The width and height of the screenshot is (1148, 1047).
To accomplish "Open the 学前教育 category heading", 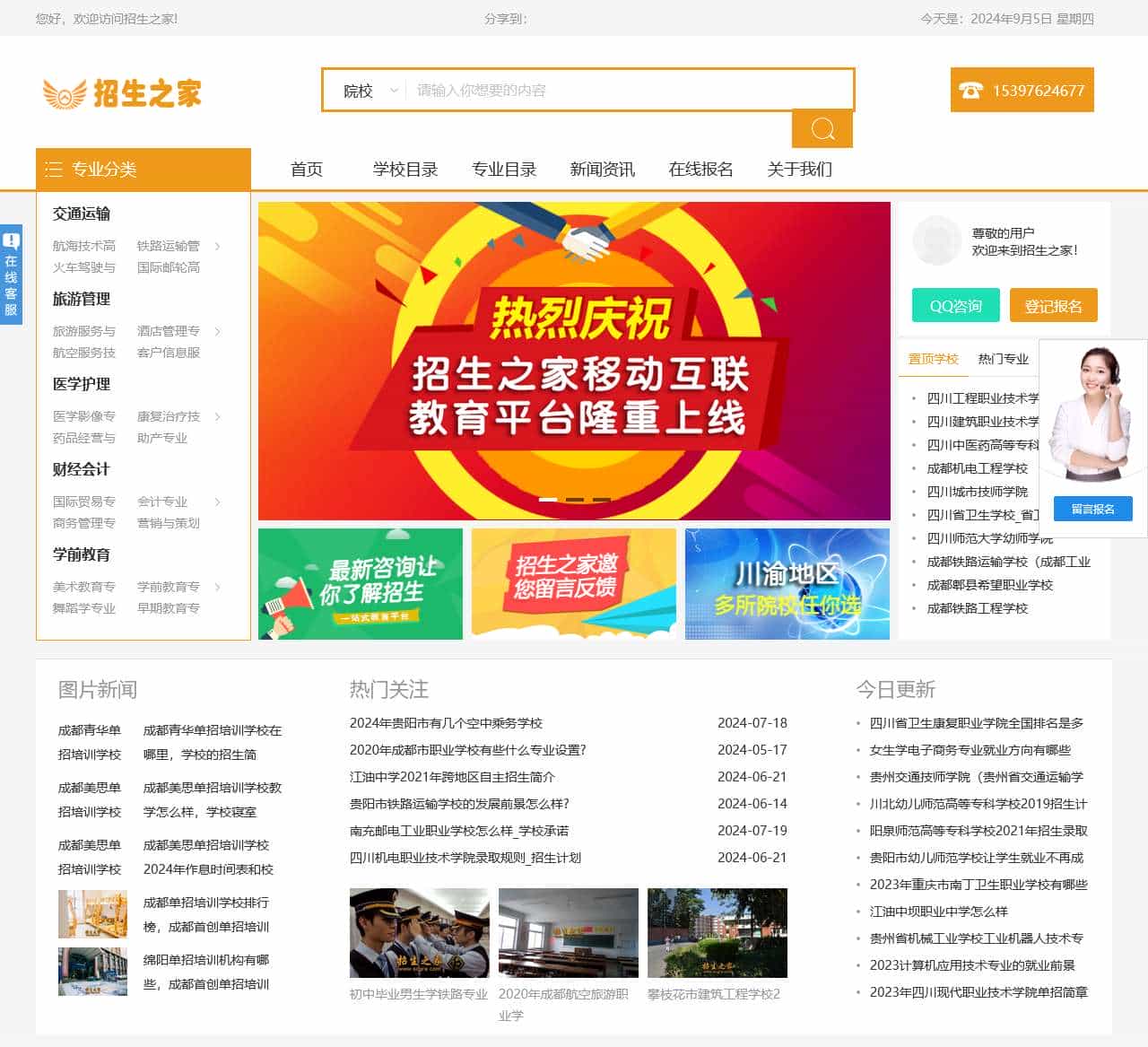I will [82, 554].
